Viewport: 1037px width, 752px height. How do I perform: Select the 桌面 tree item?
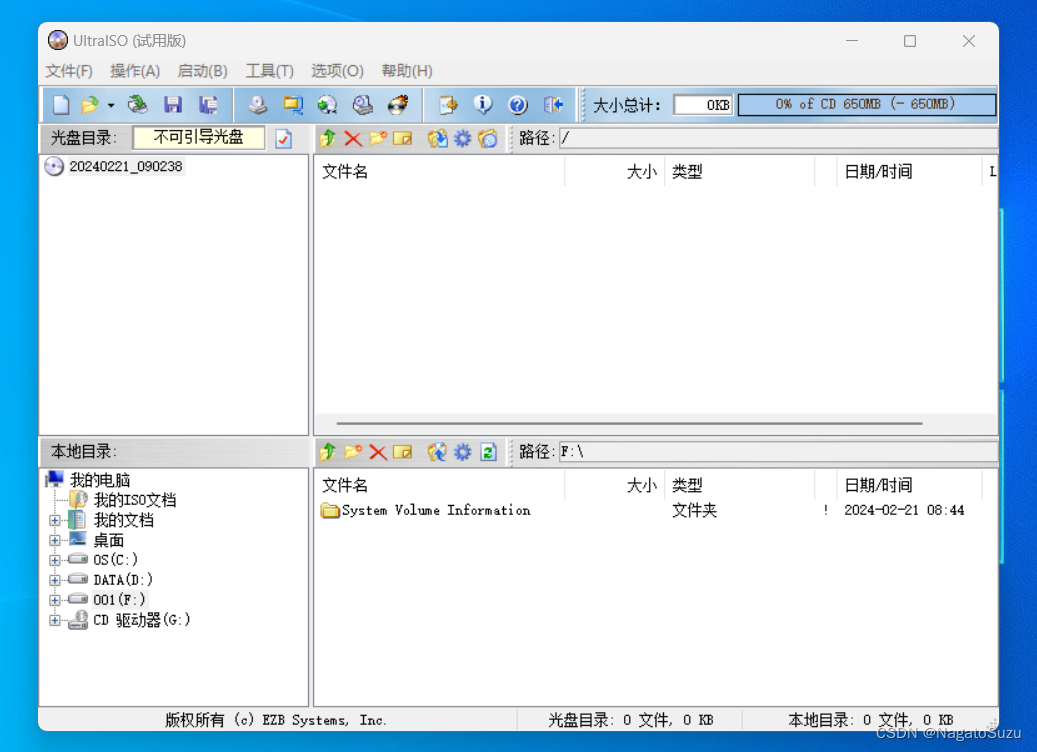click(x=108, y=540)
